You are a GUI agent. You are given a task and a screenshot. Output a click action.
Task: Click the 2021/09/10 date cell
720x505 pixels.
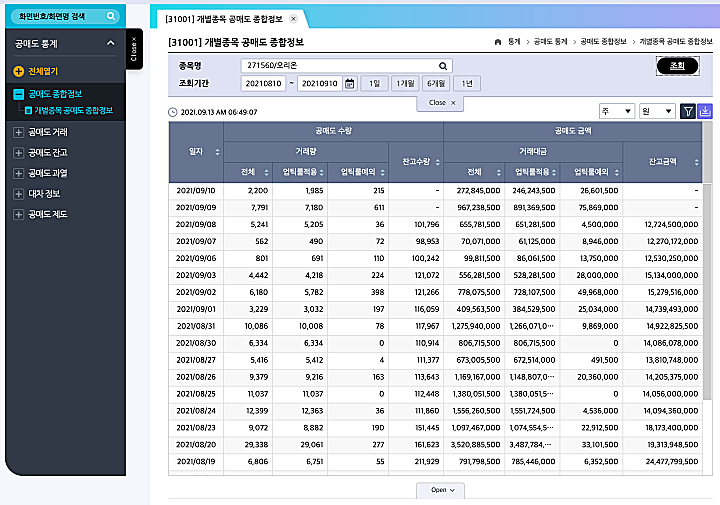[x=196, y=191]
